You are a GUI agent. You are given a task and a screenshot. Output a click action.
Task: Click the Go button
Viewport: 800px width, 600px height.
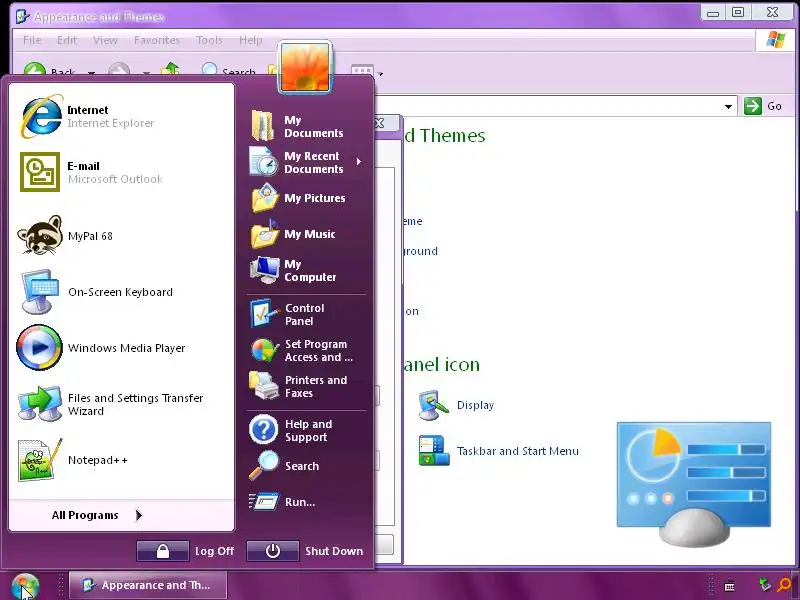[x=764, y=106]
